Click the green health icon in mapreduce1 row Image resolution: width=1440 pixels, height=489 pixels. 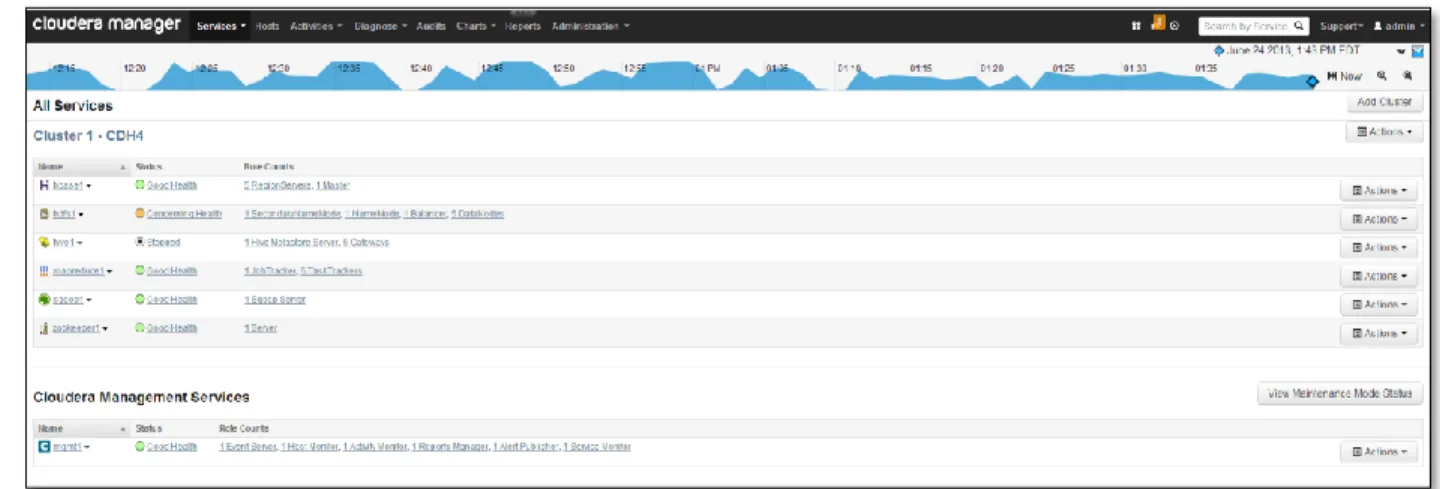139,271
